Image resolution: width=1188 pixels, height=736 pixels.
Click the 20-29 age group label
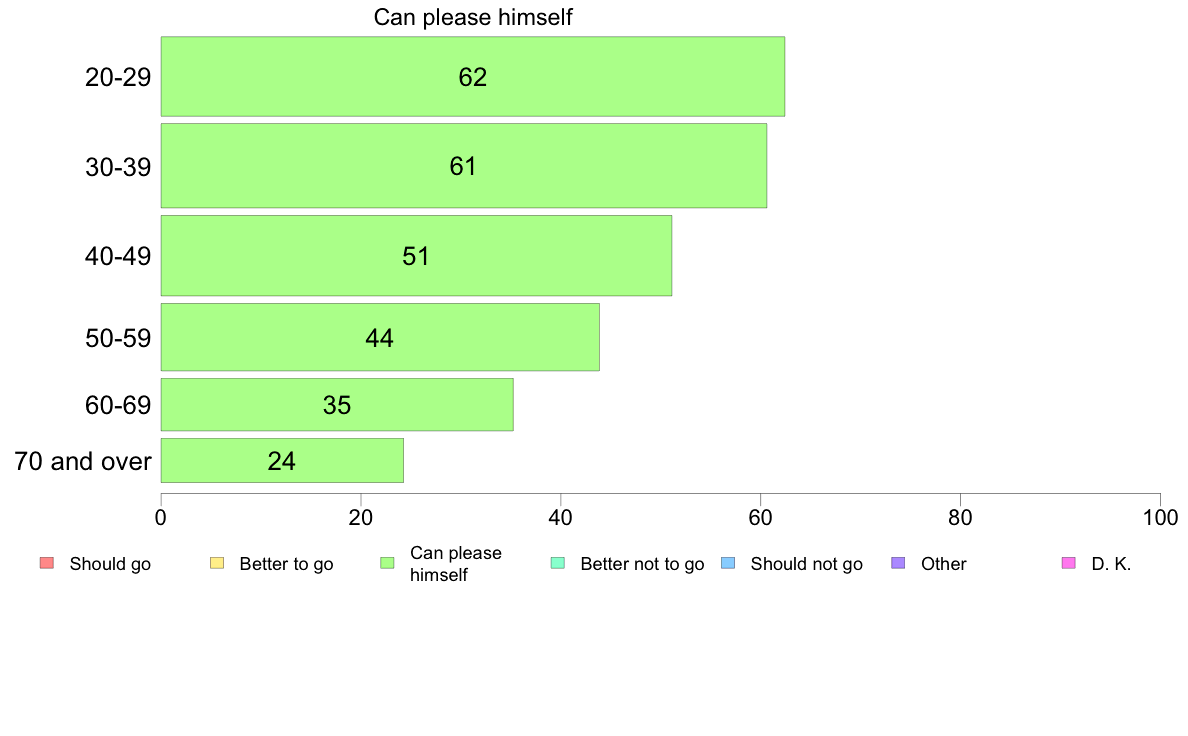tap(118, 77)
